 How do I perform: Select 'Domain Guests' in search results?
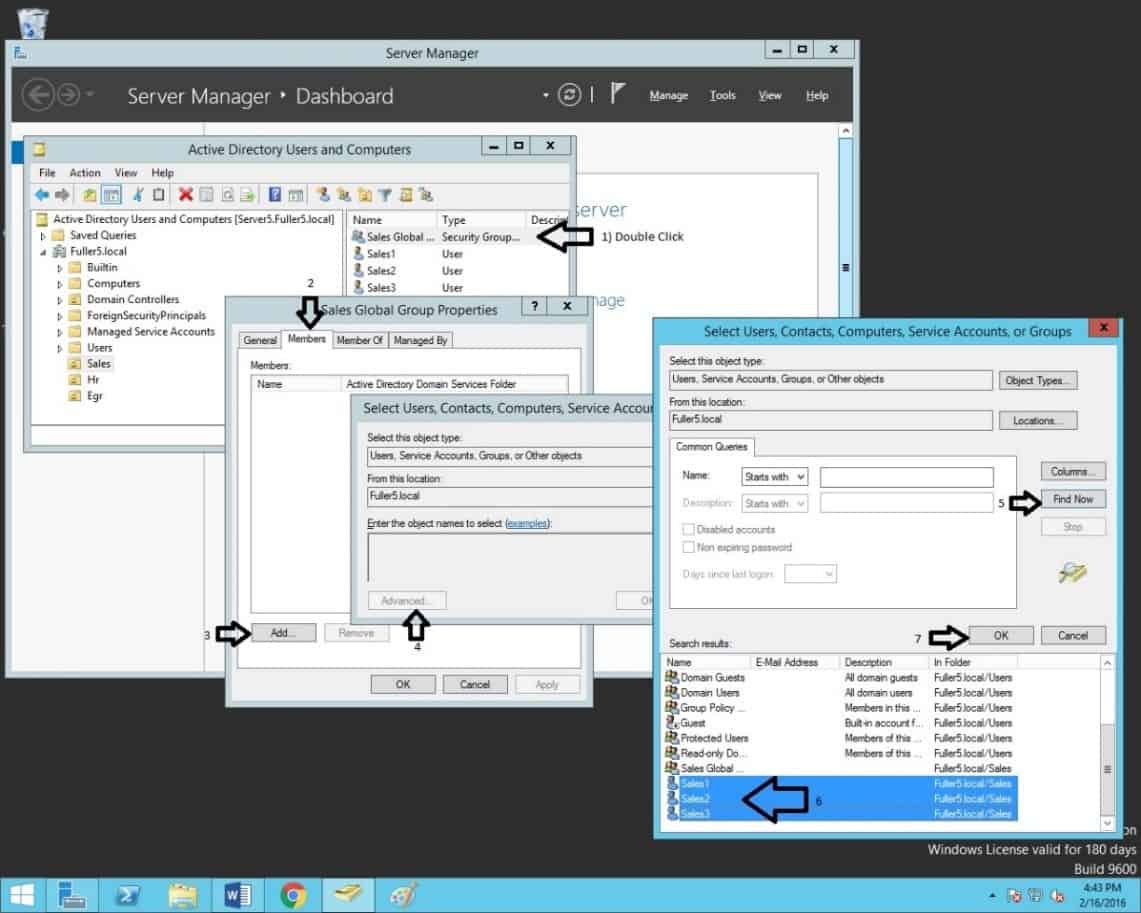[x=712, y=677]
